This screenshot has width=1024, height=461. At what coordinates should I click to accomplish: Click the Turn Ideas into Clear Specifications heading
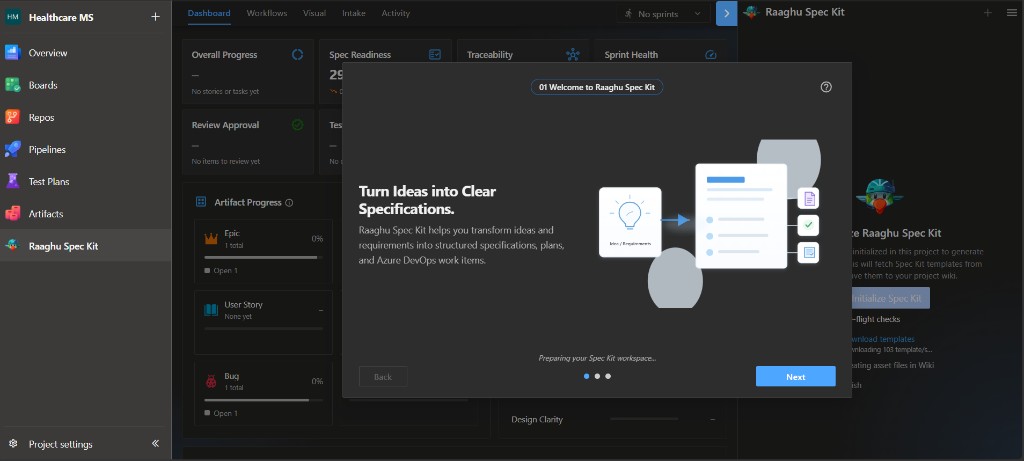coord(427,200)
